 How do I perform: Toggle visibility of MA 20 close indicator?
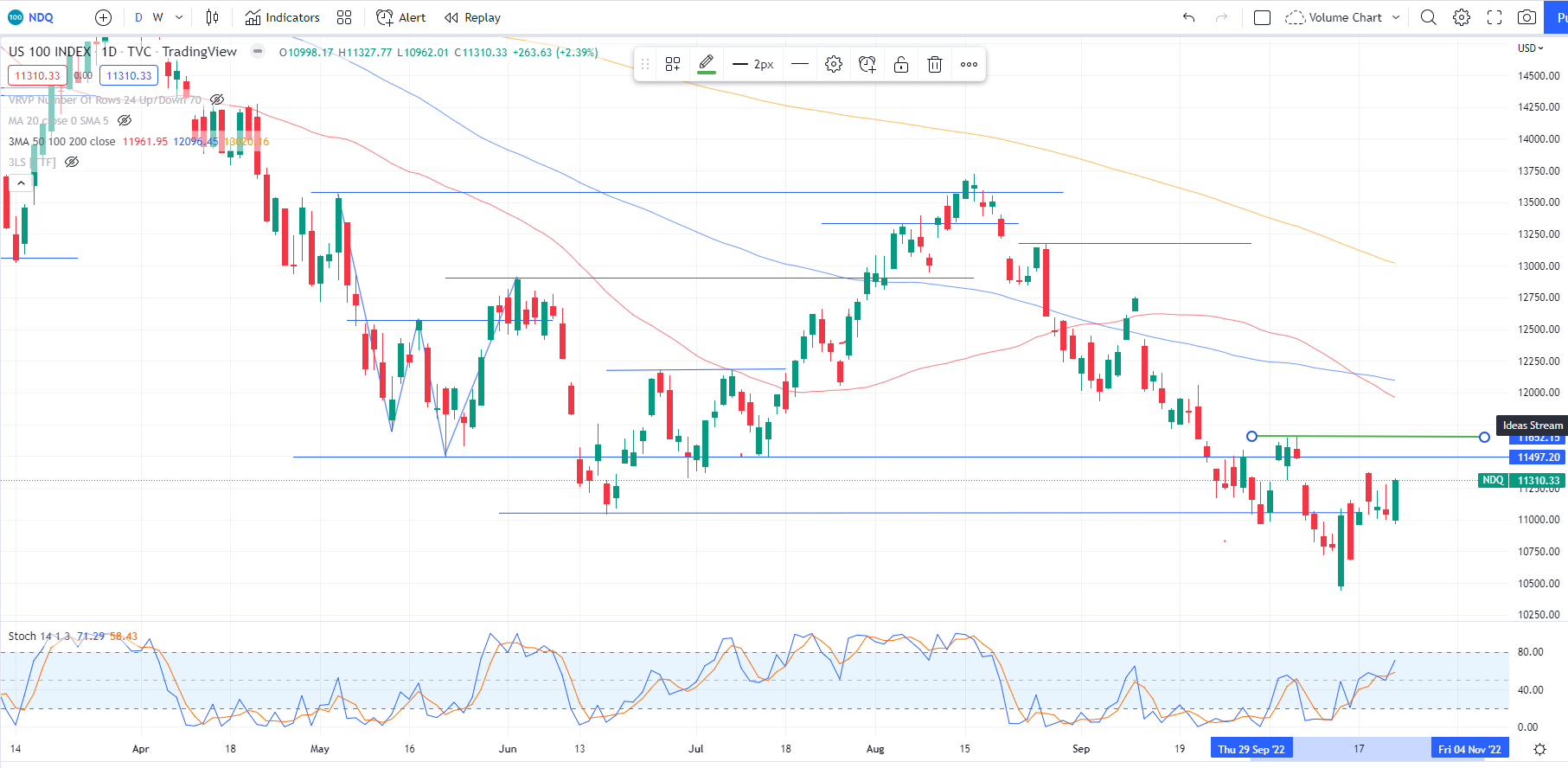click(125, 120)
